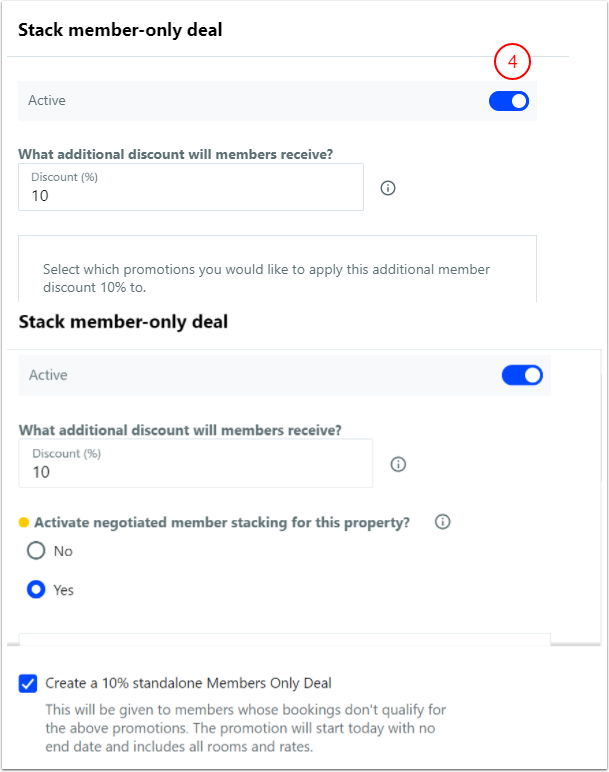Uncheck Create a 10% standalone Members Only Deal
Screen dimensions: 609x772
[27, 684]
